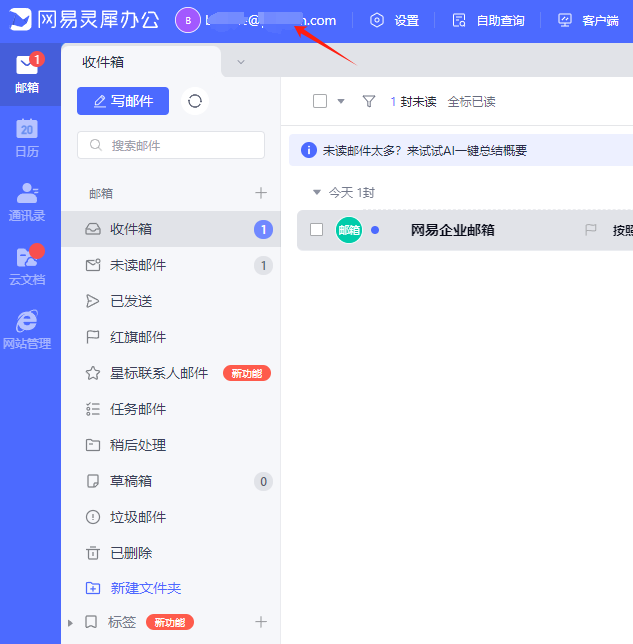This screenshot has height=644, width=633.
Task: Expand the 标签 tags section
Action: coord(71,622)
